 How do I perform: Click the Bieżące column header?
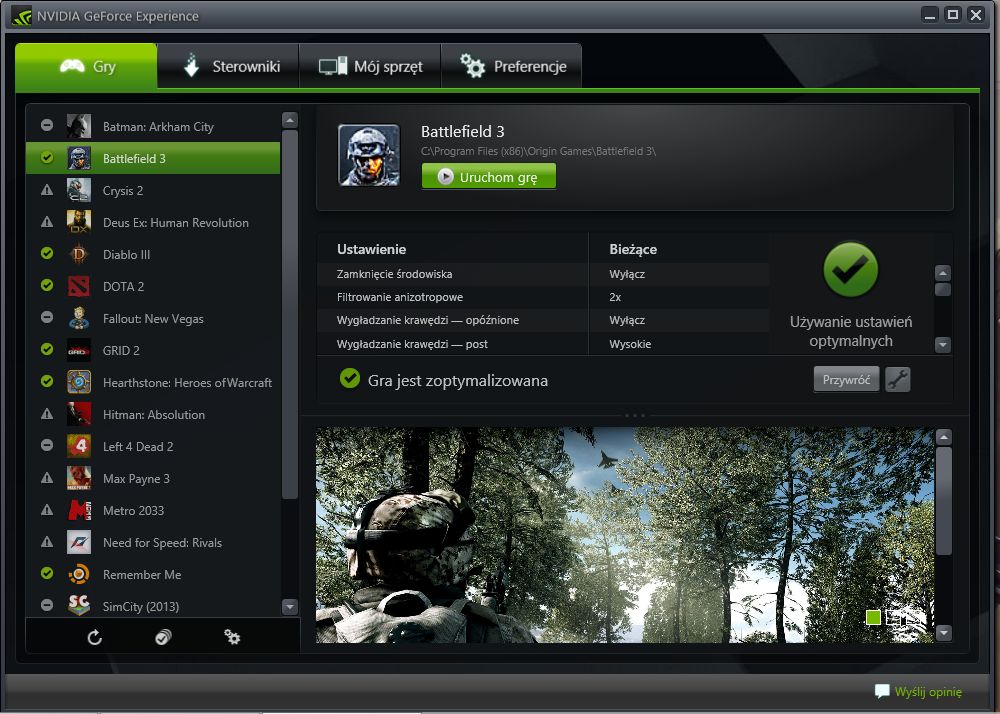tap(633, 249)
